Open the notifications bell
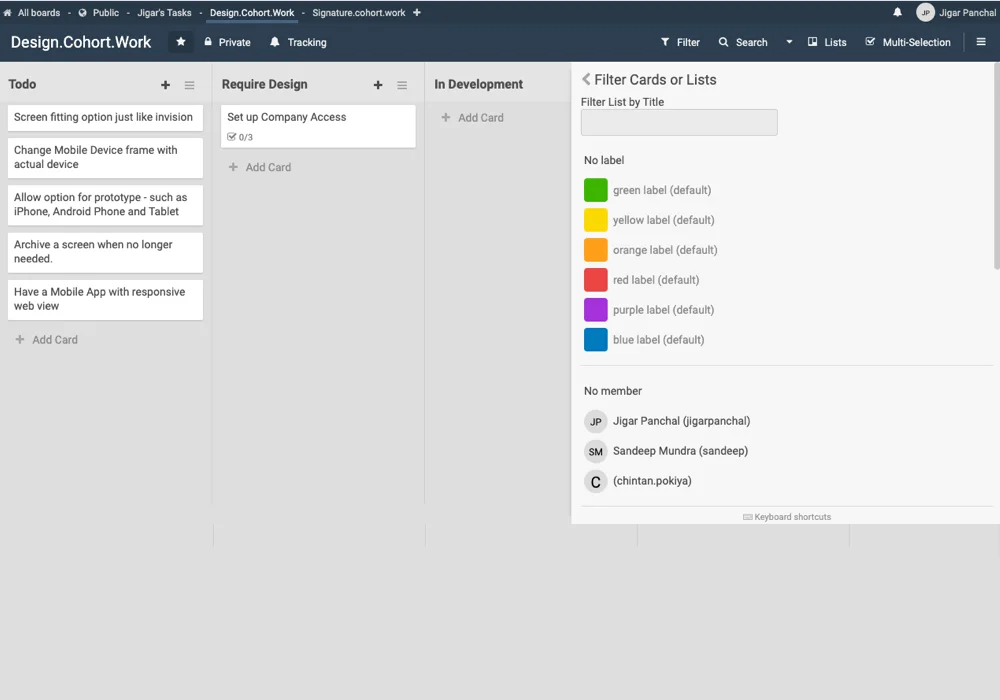The image size is (1000, 700). coord(897,13)
